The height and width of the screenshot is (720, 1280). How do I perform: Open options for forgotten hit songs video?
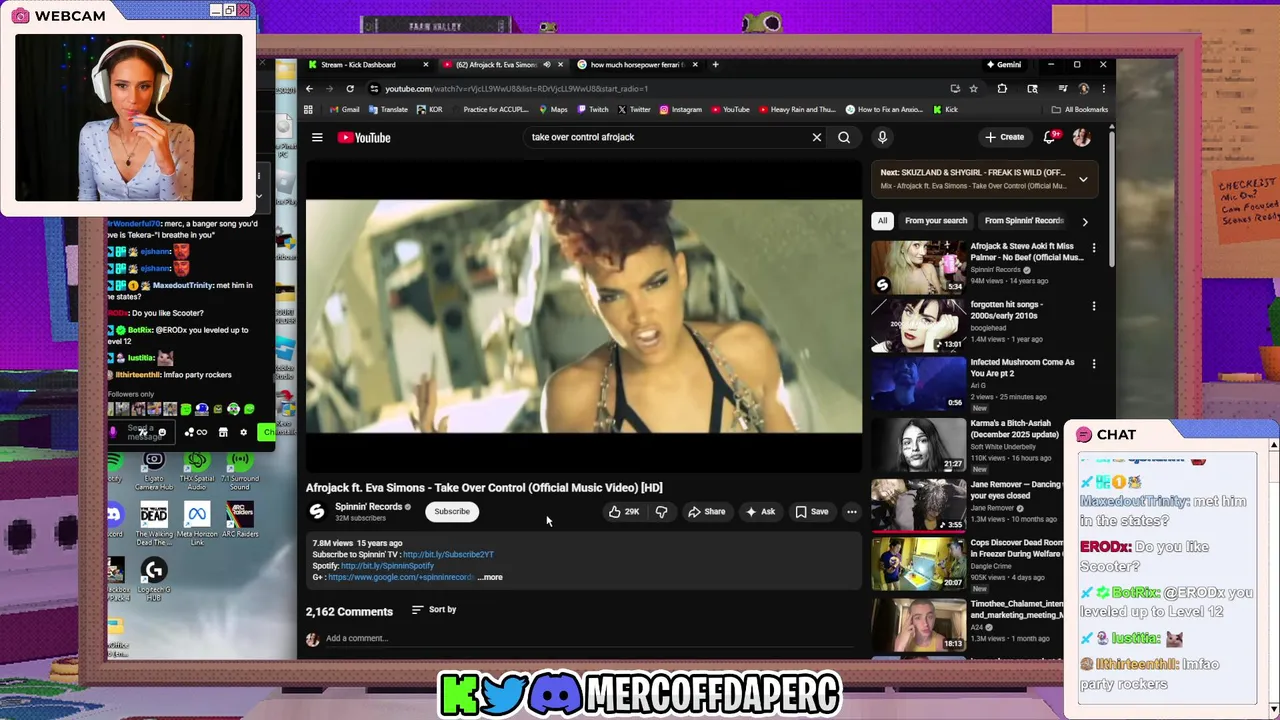click(1094, 306)
